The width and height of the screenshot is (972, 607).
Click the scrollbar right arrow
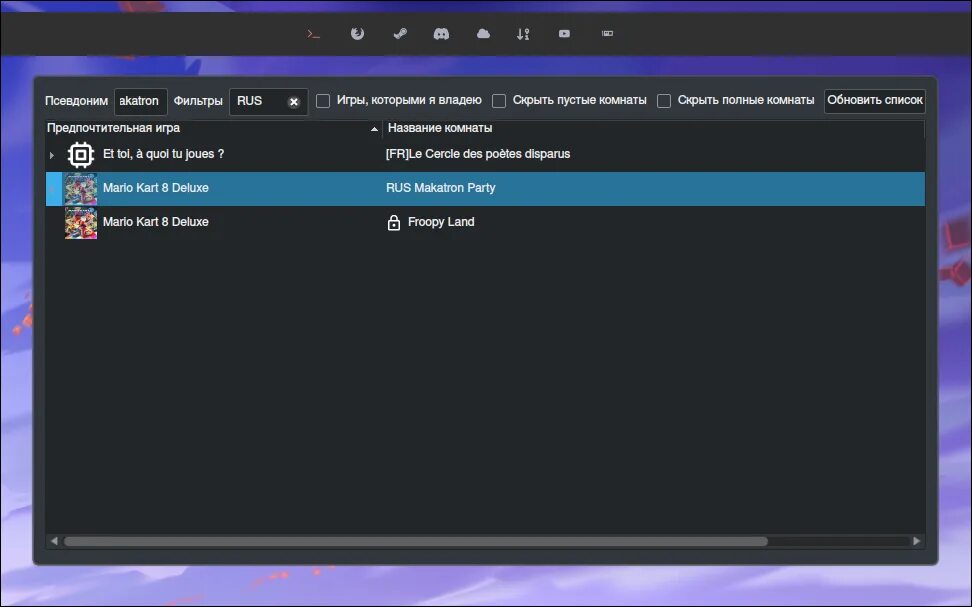[x=917, y=541]
